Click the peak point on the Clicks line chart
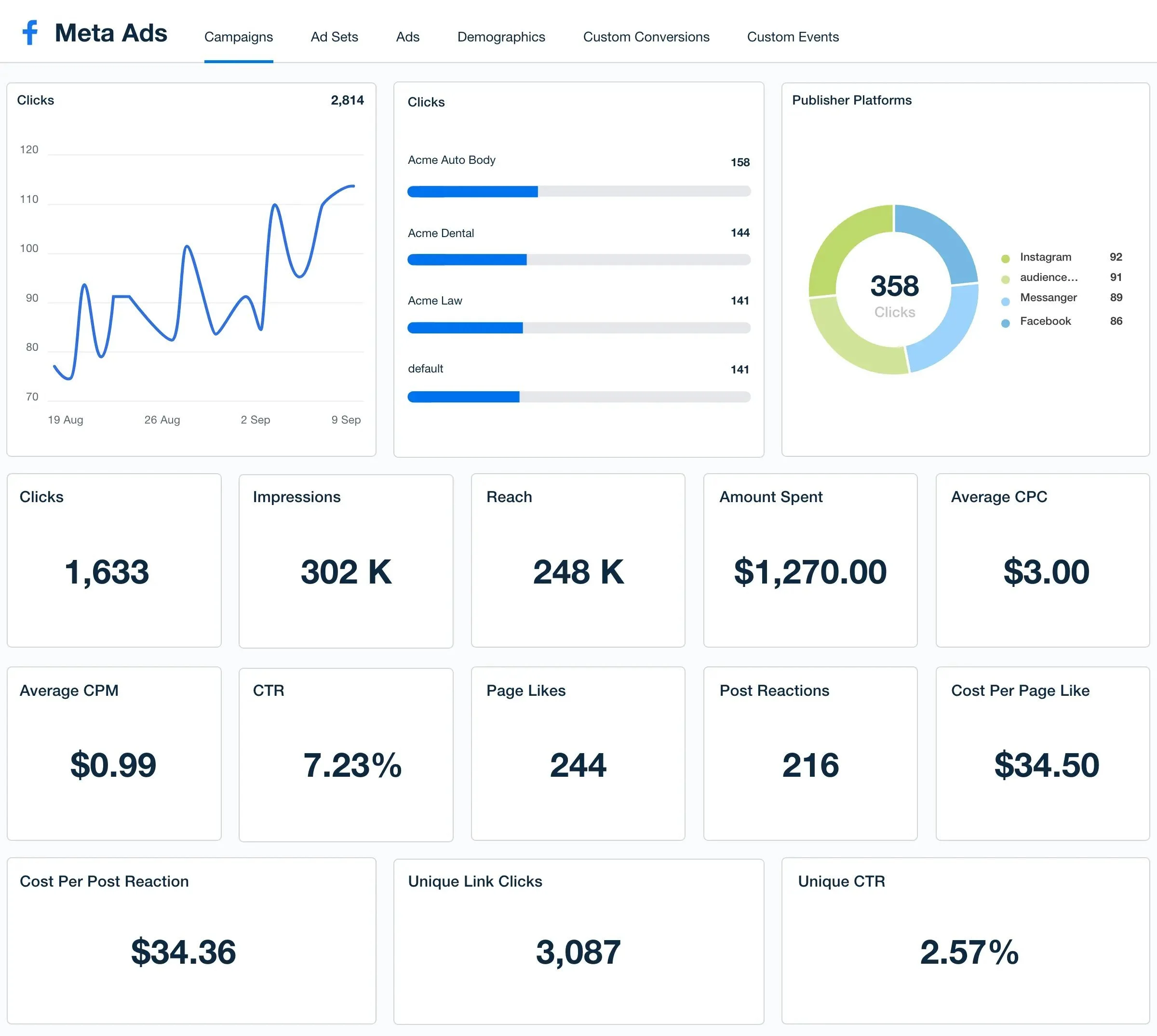1157x1036 pixels. point(352,186)
